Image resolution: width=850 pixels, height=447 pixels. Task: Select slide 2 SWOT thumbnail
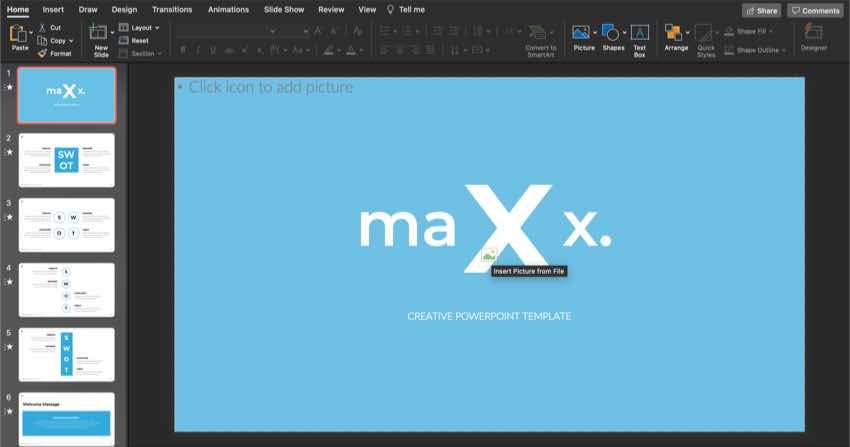(65, 160)
